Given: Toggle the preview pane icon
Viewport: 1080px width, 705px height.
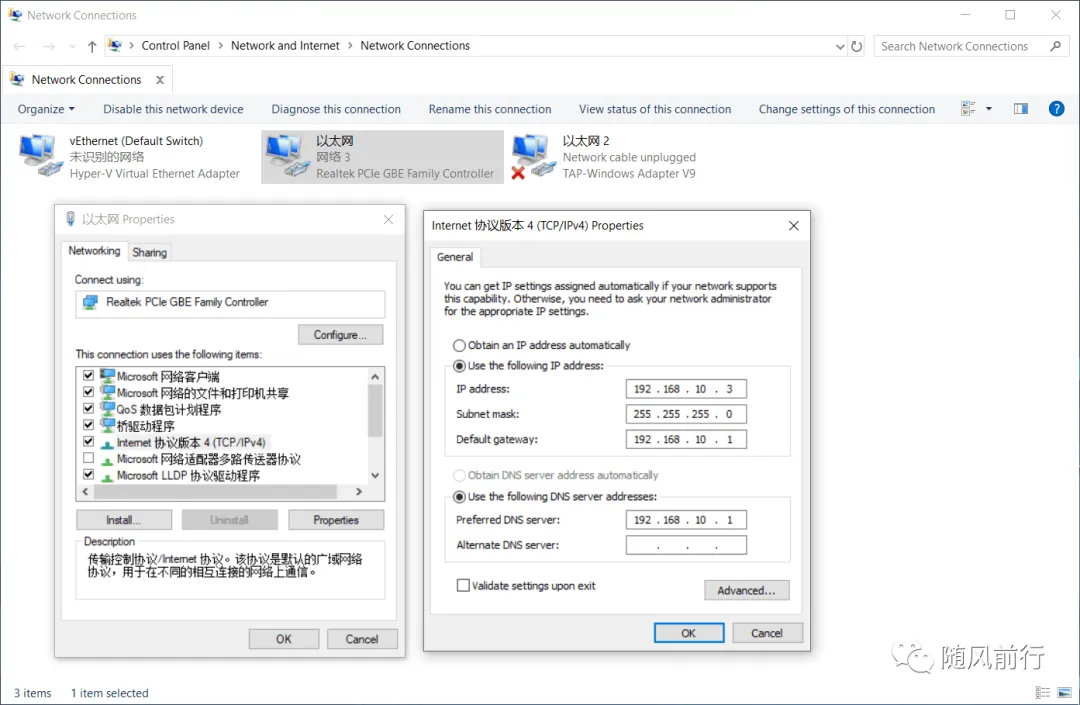Looking at the screenshot, I should [1020, 109].
